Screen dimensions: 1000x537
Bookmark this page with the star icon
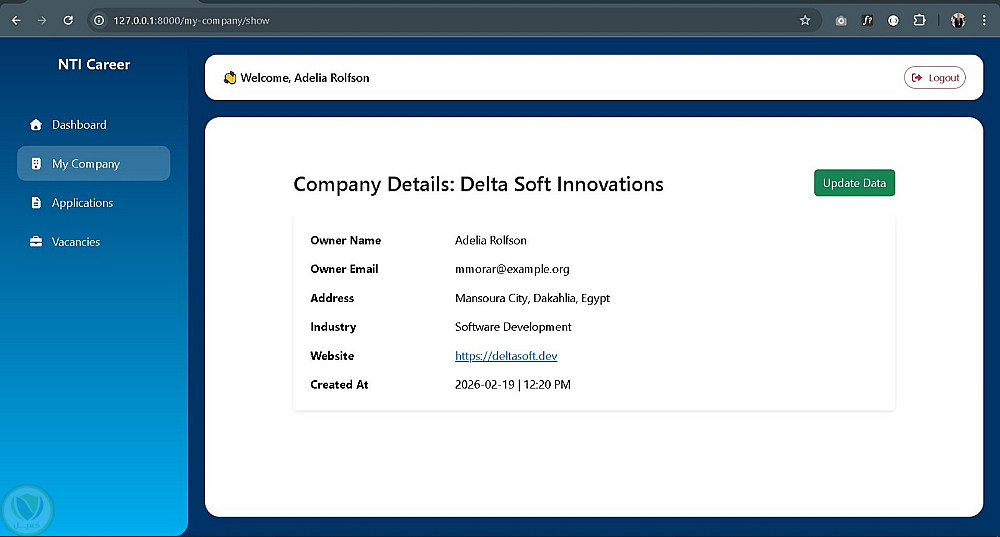click(805, 20)
